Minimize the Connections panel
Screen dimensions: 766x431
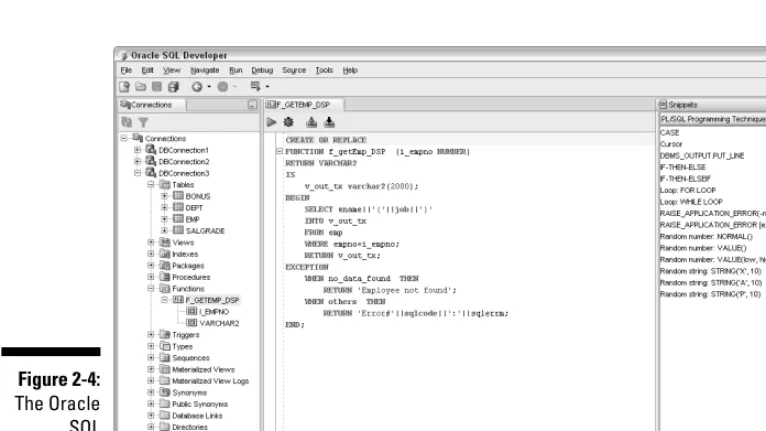pyautogui.click(x=252, y=105)
